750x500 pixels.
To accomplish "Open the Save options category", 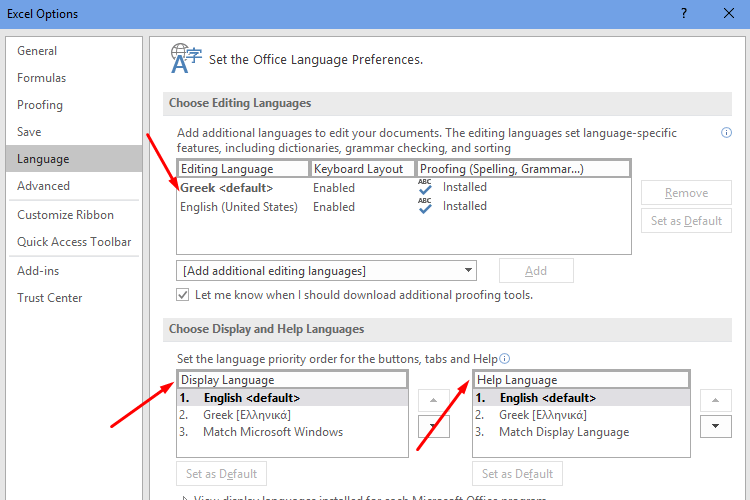I will point(74,132).
